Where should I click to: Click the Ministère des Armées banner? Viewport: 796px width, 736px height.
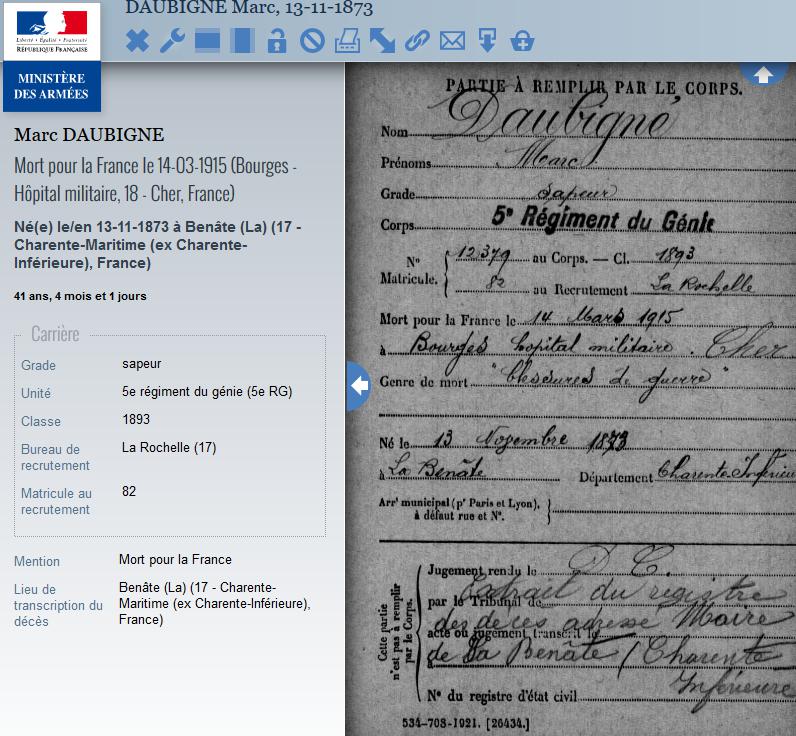52,86
